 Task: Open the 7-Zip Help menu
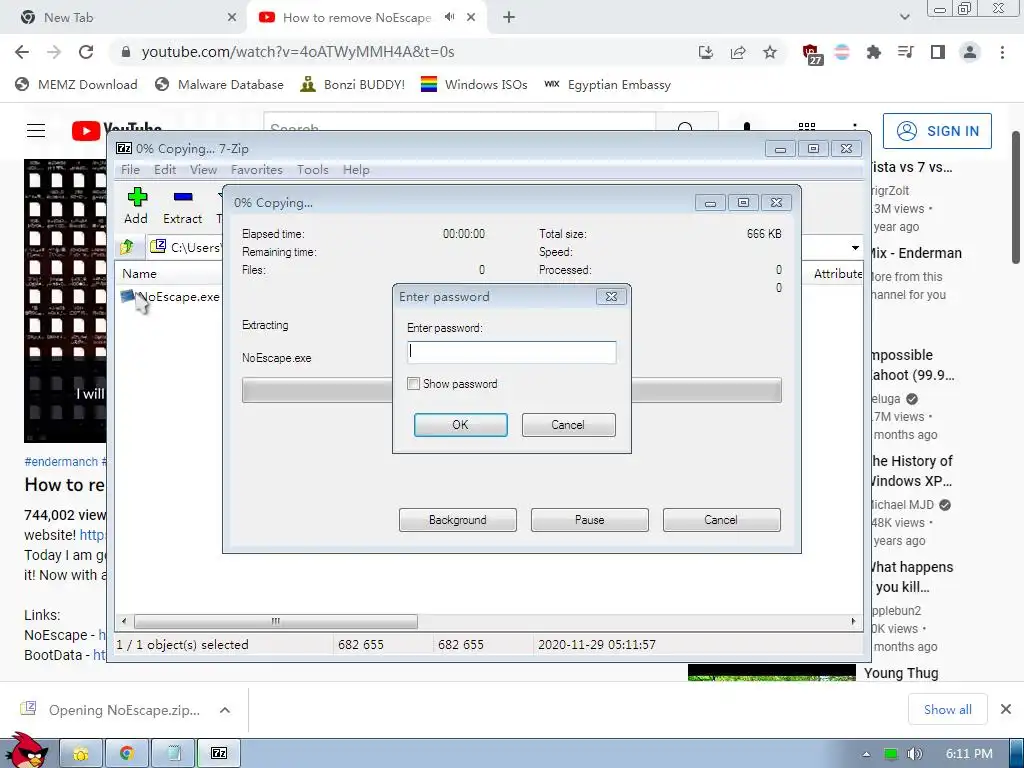click(x=356, y=170)
